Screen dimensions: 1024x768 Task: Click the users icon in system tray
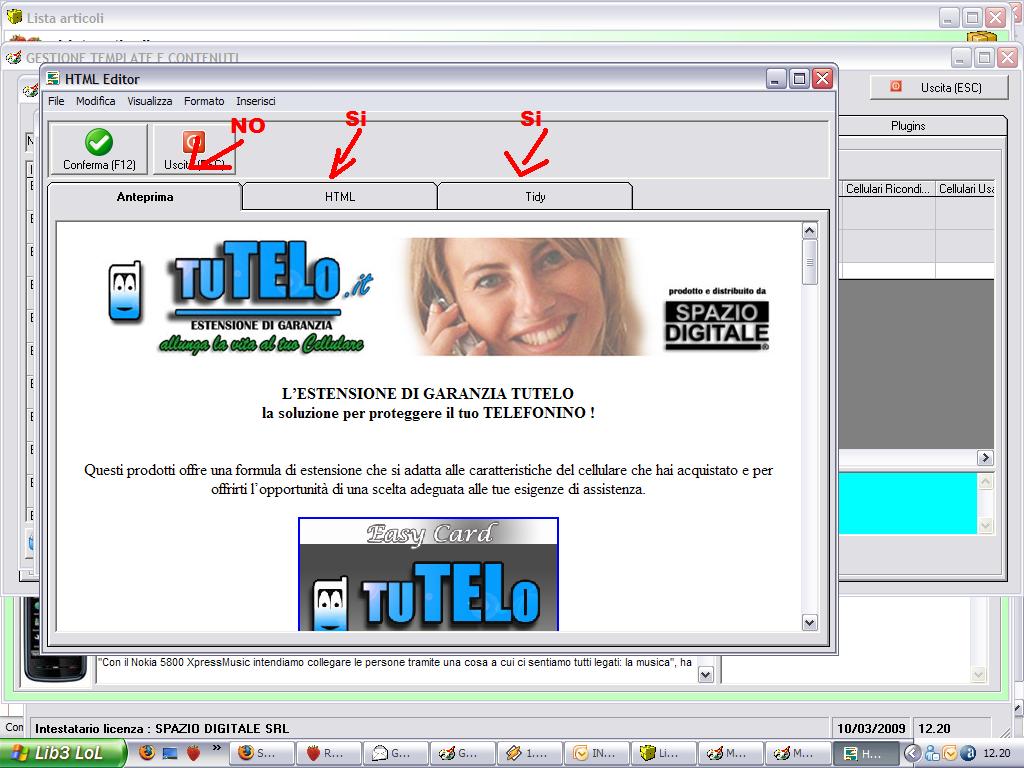[932, 753]
